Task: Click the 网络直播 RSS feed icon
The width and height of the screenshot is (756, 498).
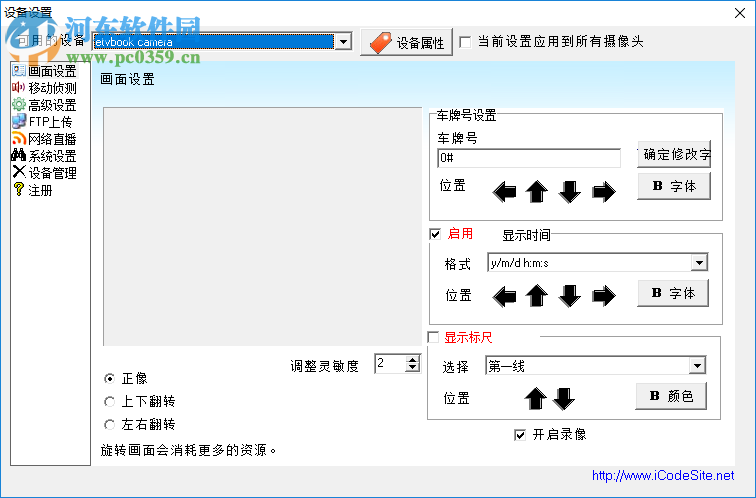Action: (19, 139)
